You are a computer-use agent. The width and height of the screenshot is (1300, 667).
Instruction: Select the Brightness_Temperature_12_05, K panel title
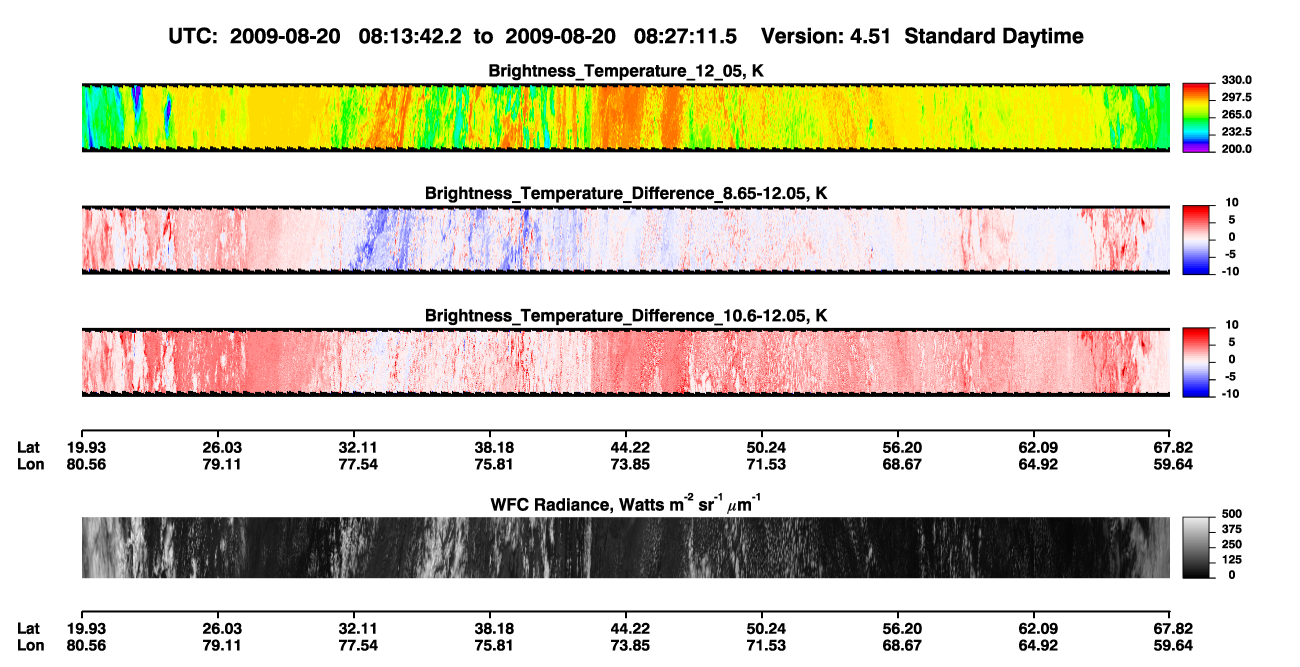coord(626,71)
